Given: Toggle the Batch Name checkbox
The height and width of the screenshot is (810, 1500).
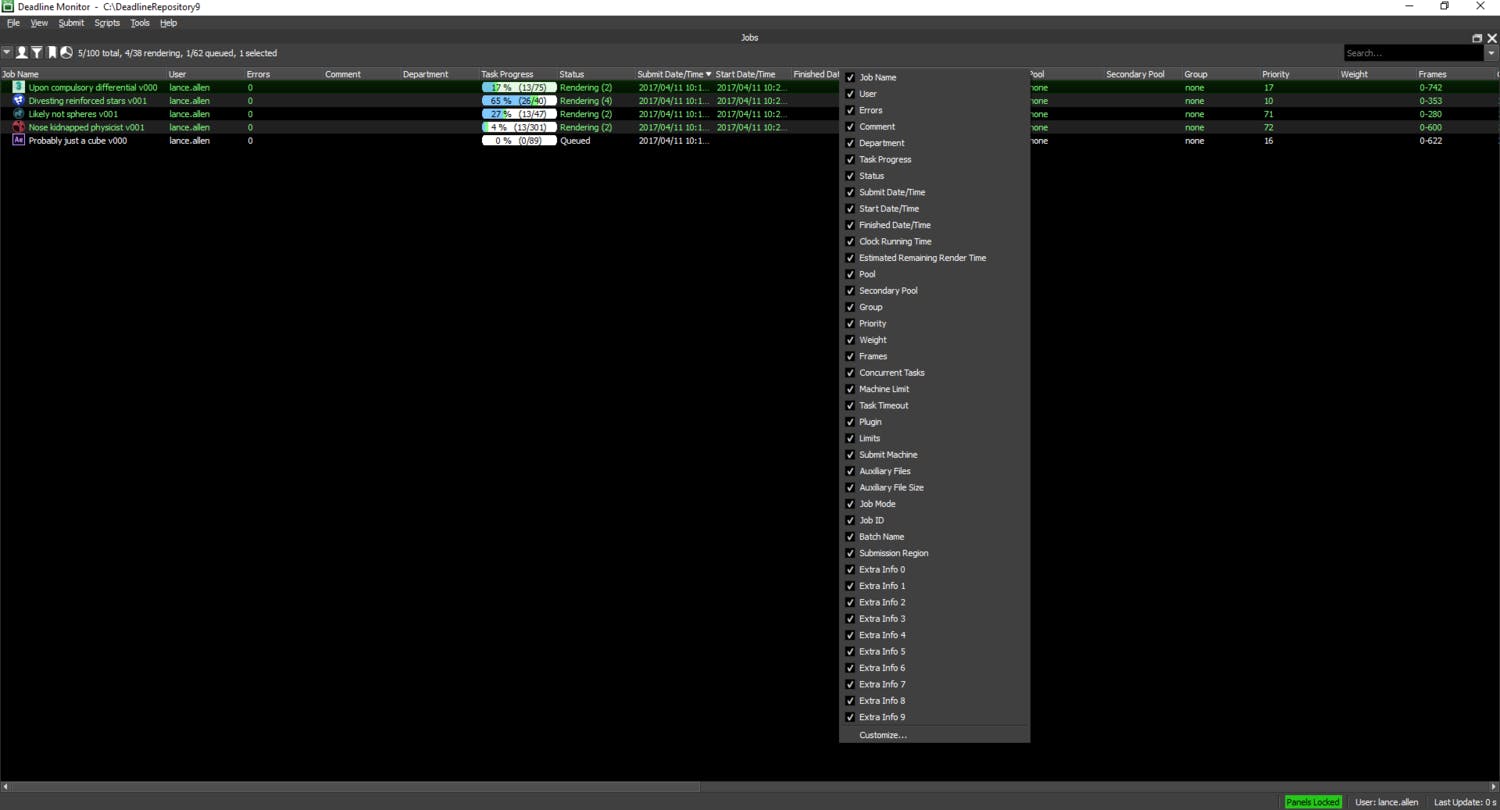Looking at the screenshot, I should click(850, 537).
